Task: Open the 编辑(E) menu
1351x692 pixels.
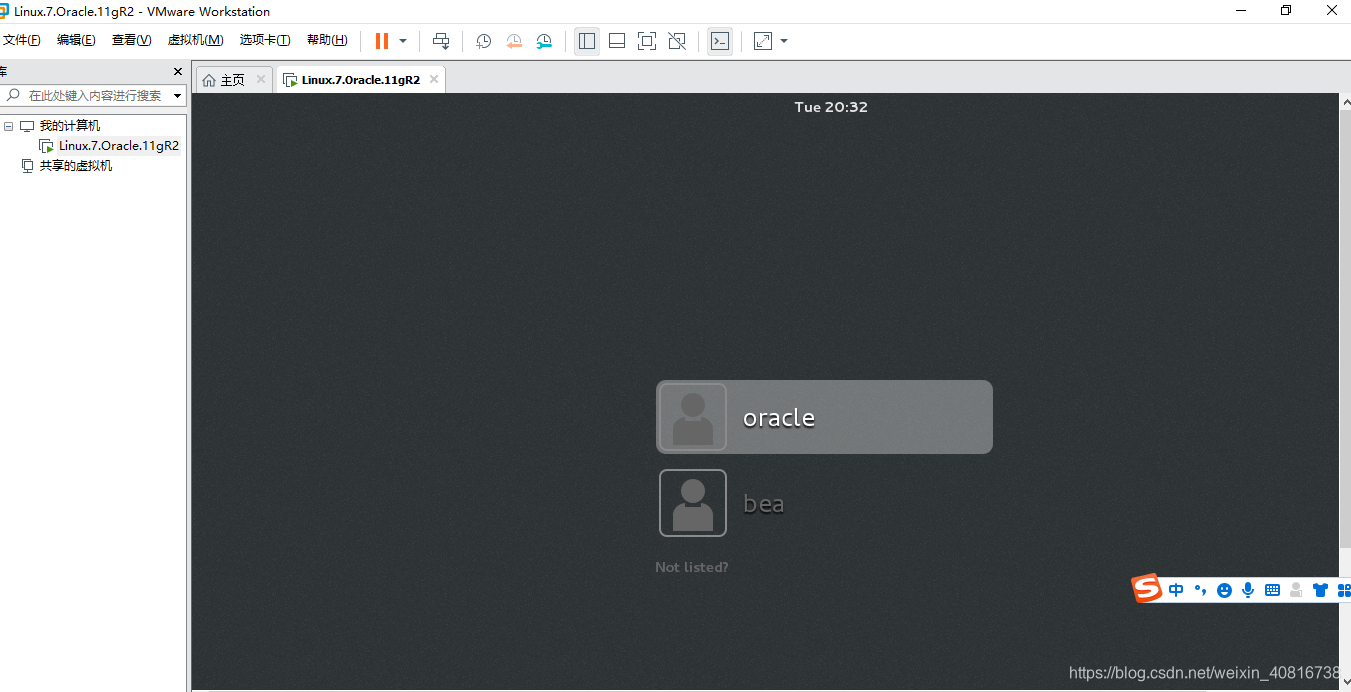Action: 76,40
